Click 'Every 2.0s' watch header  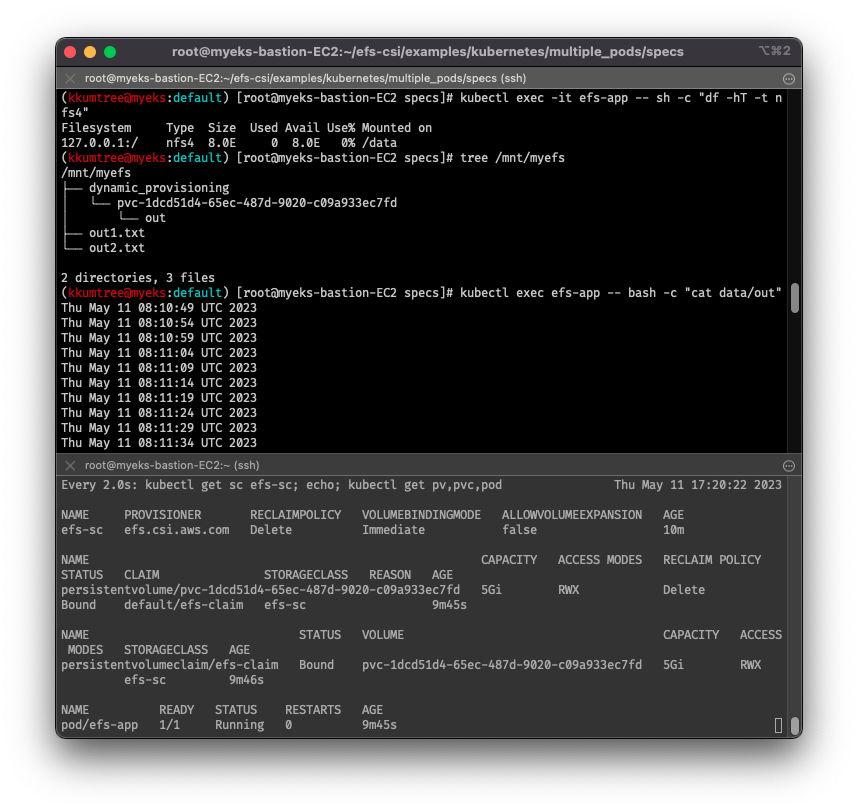pyautogui.click(x=100, y=485)
